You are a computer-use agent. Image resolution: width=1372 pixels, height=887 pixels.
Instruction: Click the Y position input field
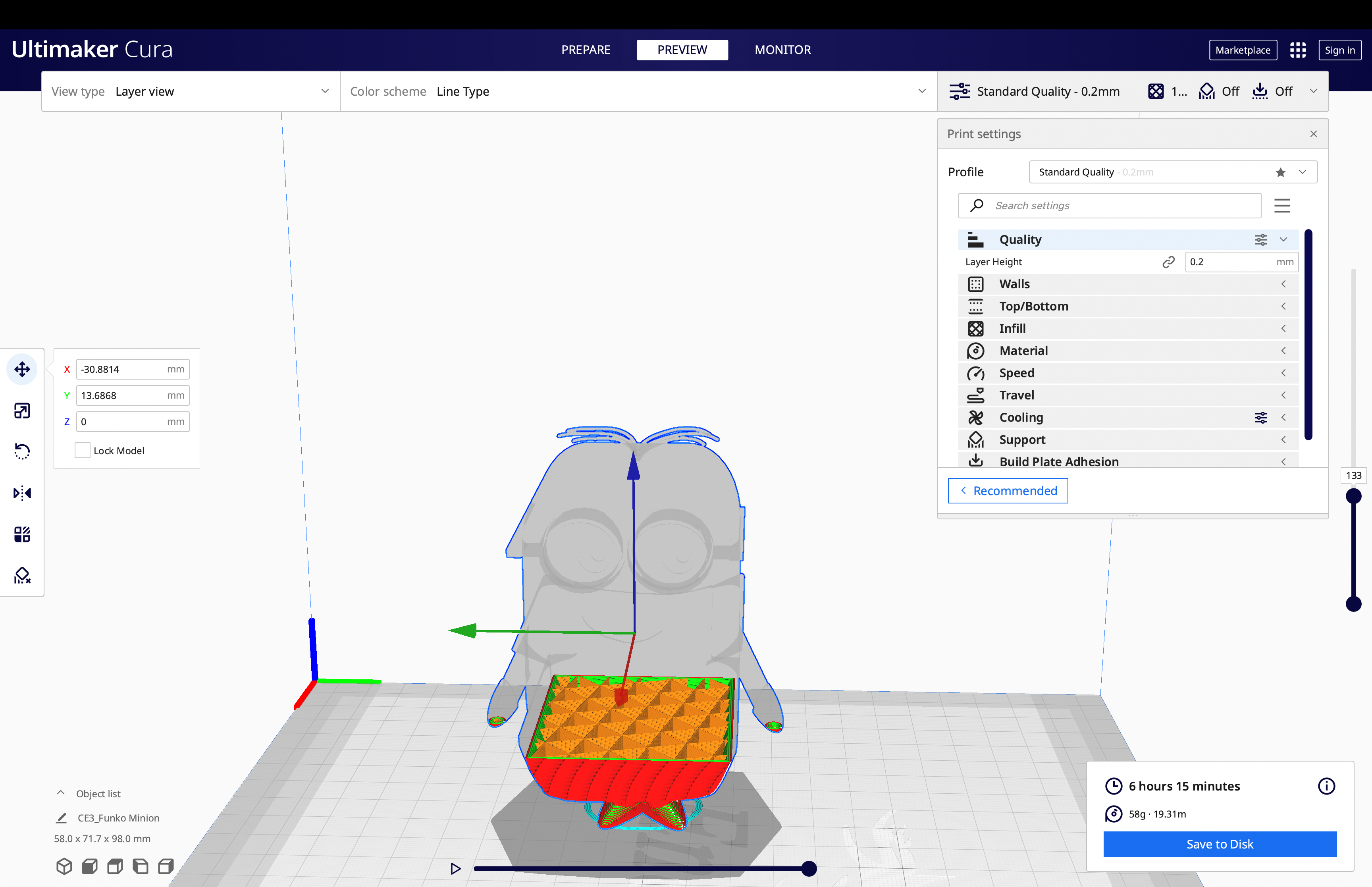133,396
